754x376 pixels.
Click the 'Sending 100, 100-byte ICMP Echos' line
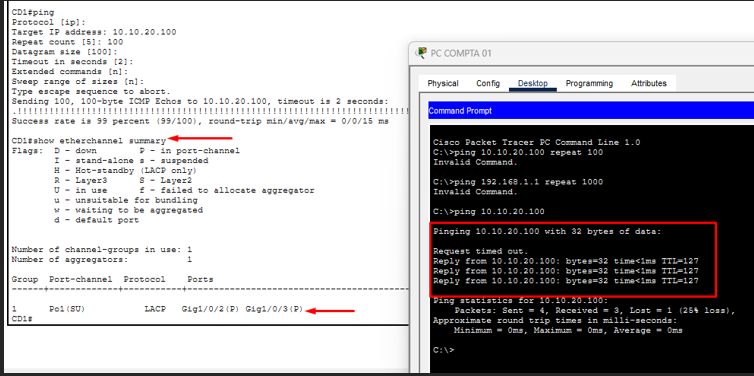click(200, 101)
